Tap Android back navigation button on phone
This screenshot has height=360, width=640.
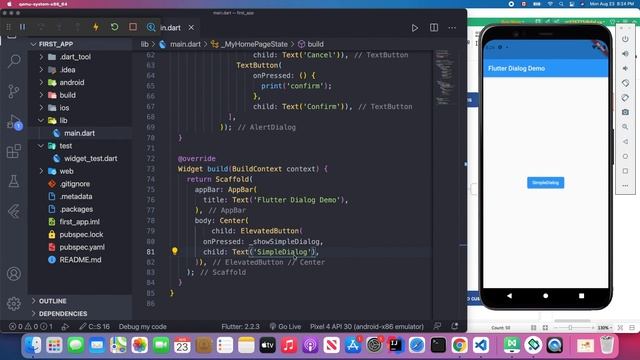[509, 296]
